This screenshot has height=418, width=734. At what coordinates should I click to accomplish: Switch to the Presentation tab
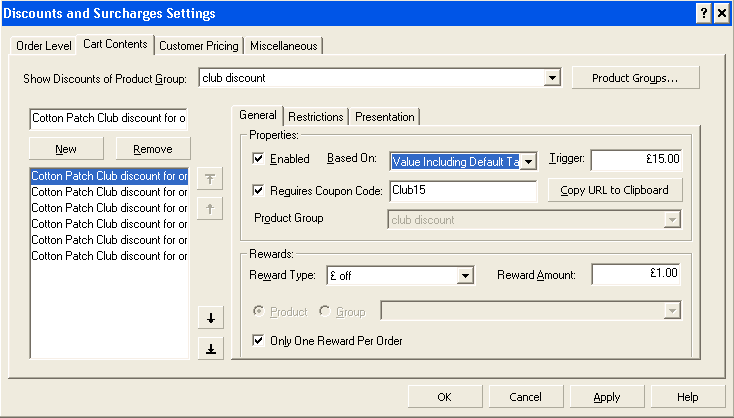click(x=385, y=117)
